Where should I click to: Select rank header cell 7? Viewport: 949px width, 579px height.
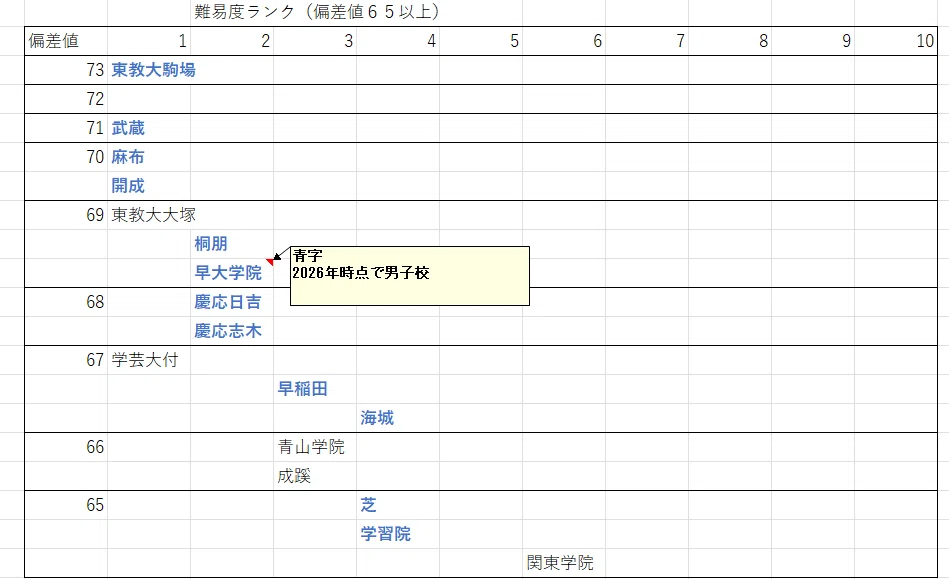pos(647,41)
